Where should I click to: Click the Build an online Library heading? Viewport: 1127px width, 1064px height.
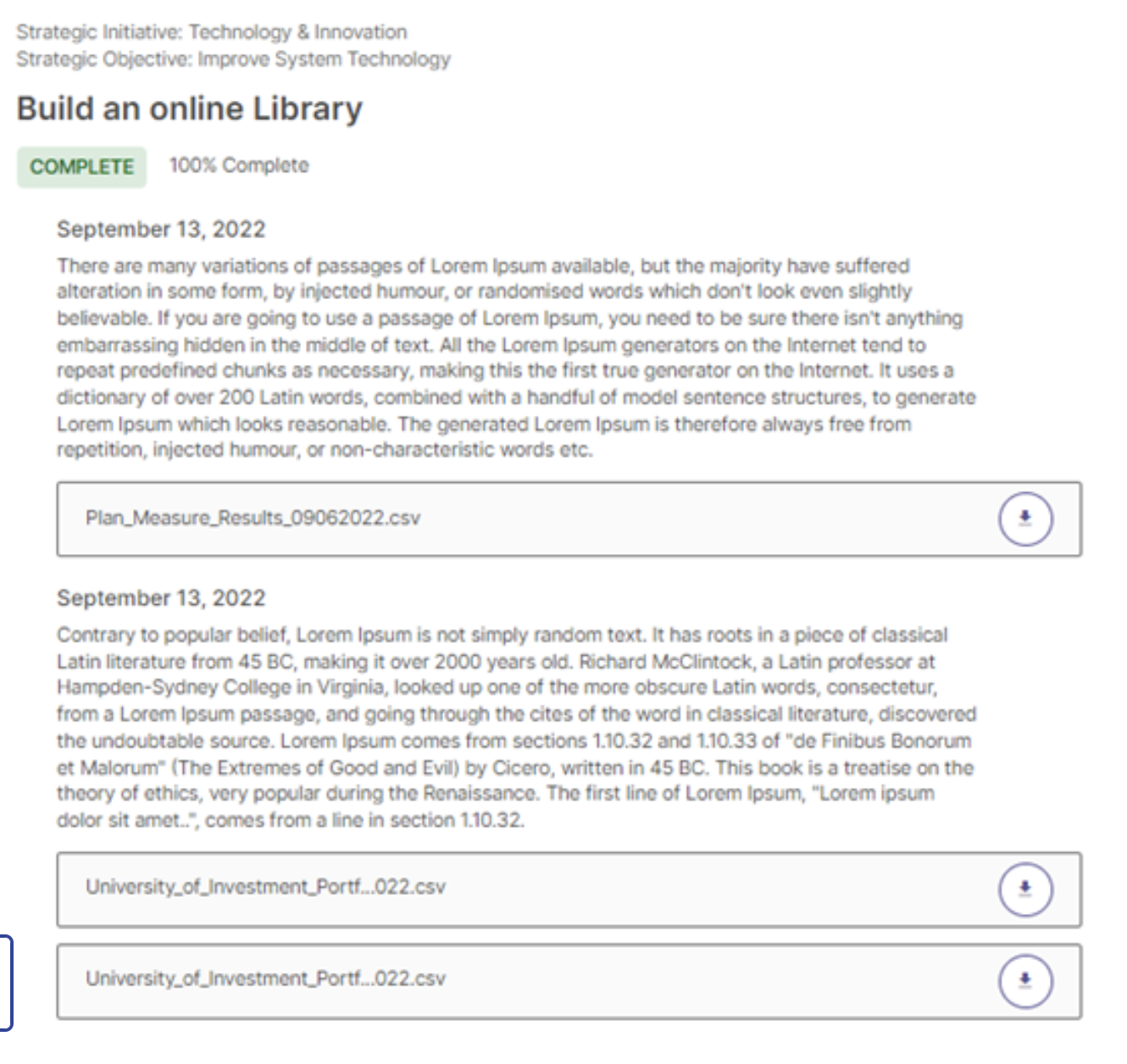click(x=190, y=109)
